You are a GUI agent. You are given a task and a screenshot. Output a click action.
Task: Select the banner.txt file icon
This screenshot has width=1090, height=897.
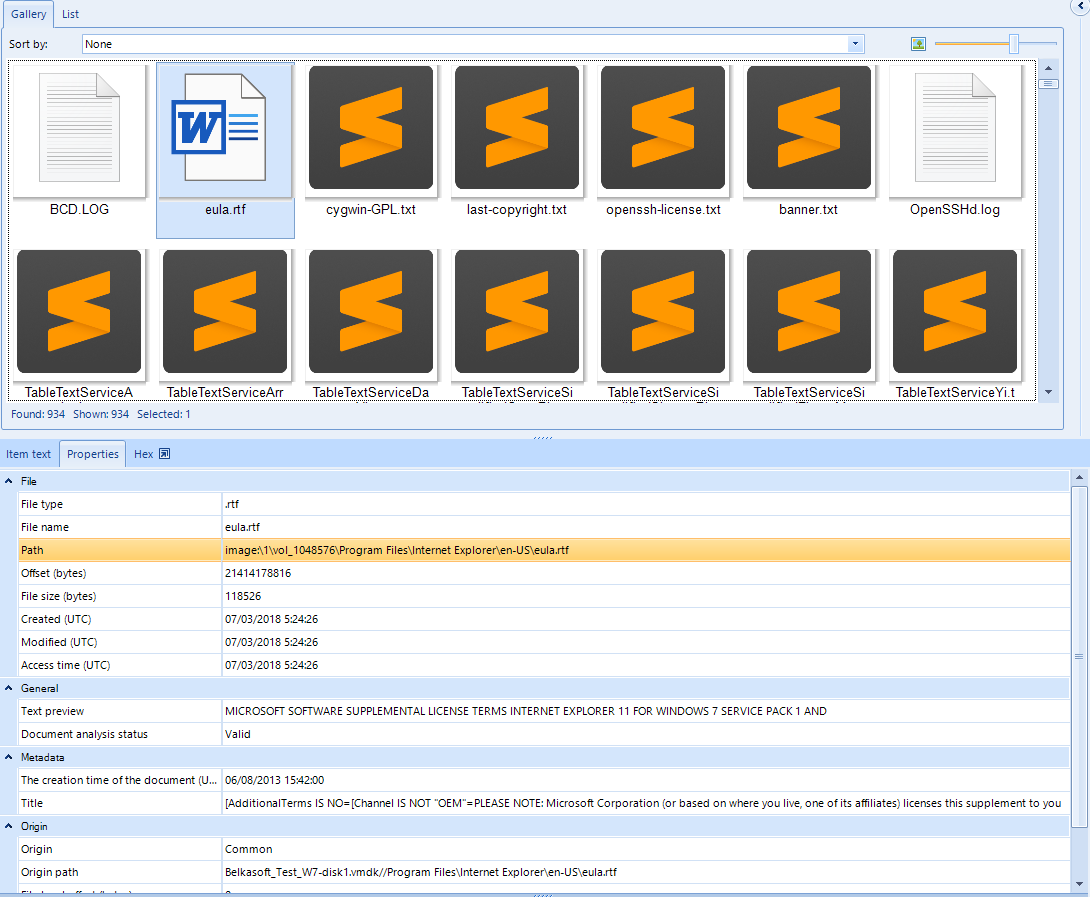tap(809, 130)
